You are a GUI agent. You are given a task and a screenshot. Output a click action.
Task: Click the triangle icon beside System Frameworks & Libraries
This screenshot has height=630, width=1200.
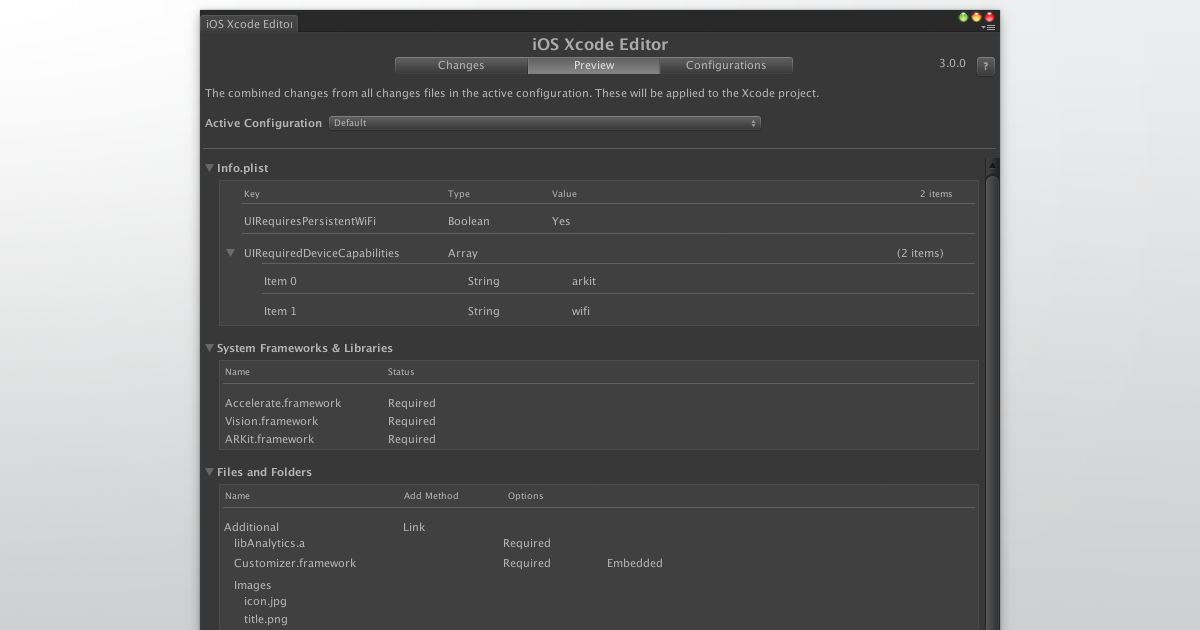click(x=209, y=347)
